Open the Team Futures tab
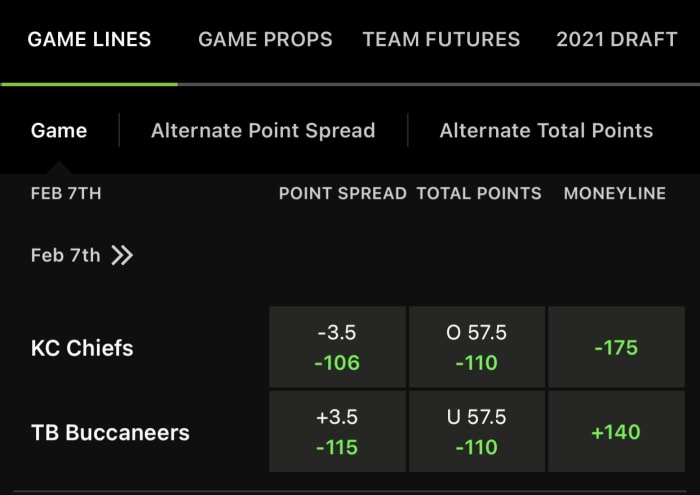Viewport: 700px width, 495px height. (441, 40)
